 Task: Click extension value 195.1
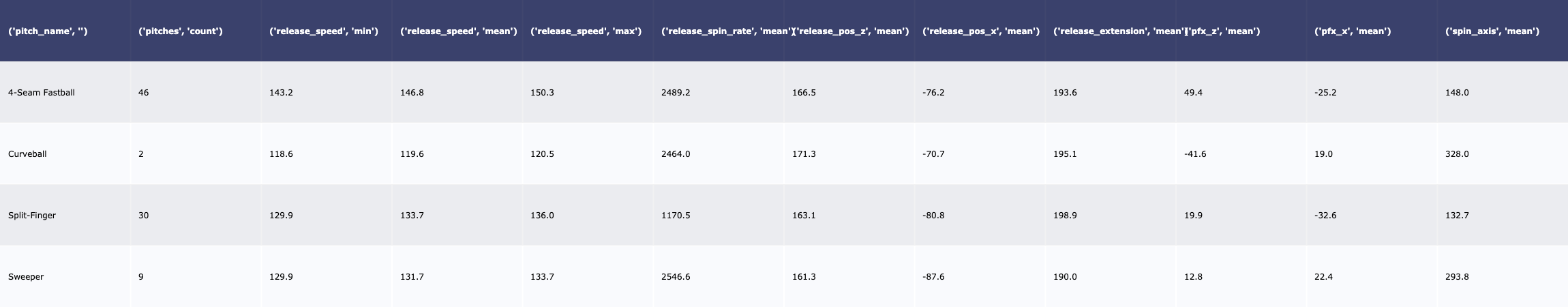(x=1065, y=154)
